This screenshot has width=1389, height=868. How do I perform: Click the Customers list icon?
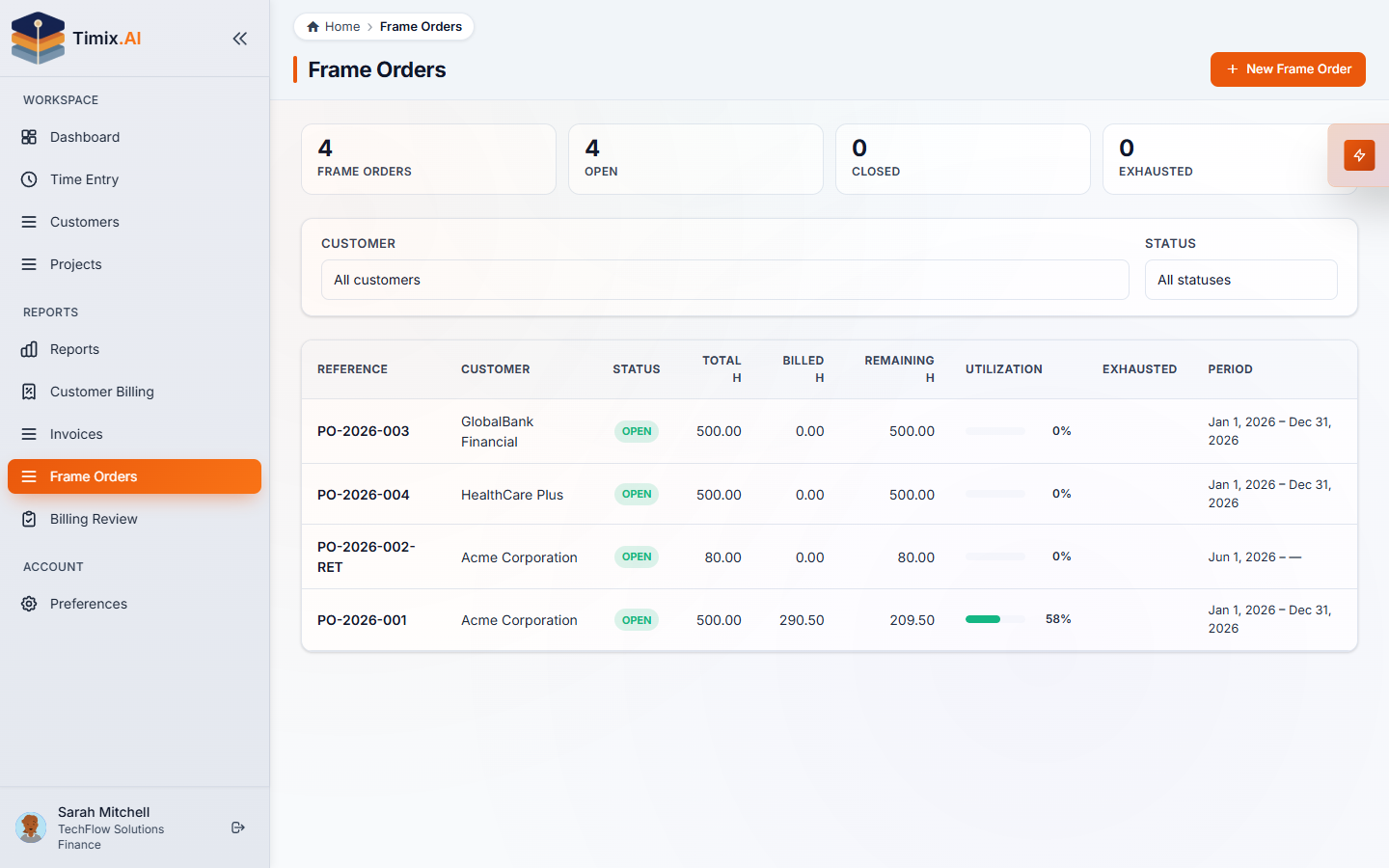29,222
